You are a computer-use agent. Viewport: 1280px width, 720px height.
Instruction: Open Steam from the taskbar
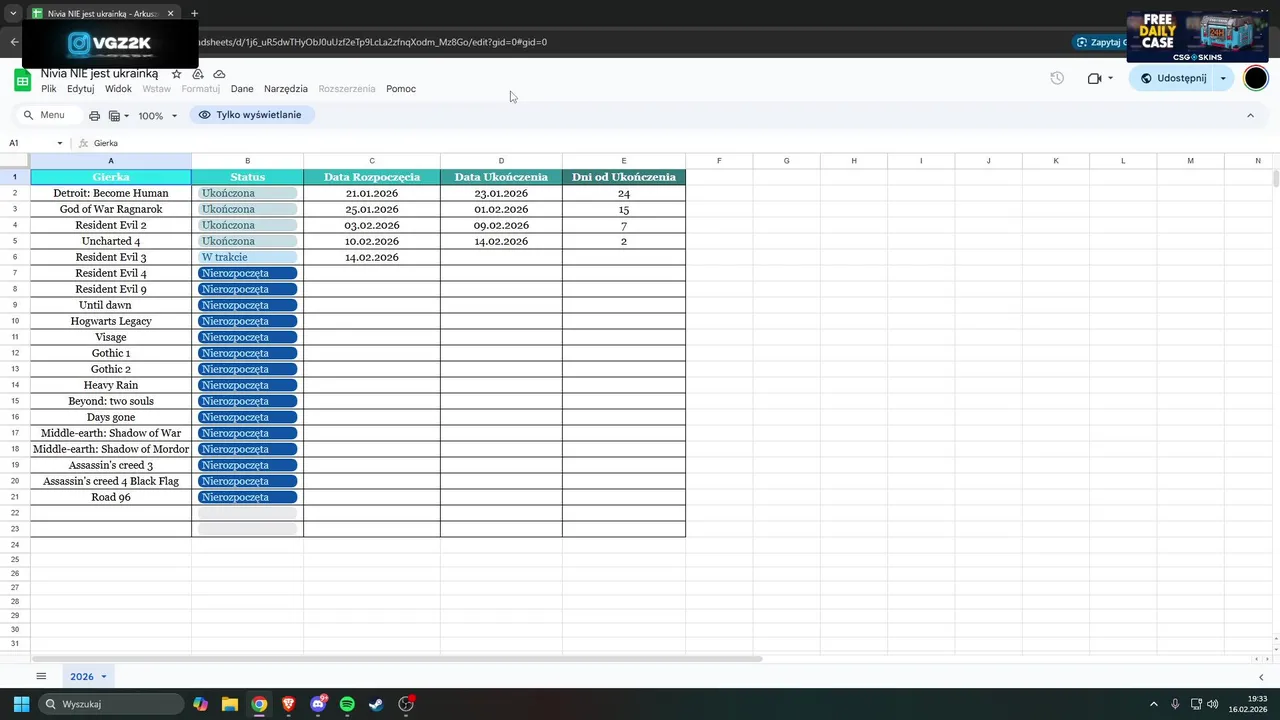tap(376, 704)
